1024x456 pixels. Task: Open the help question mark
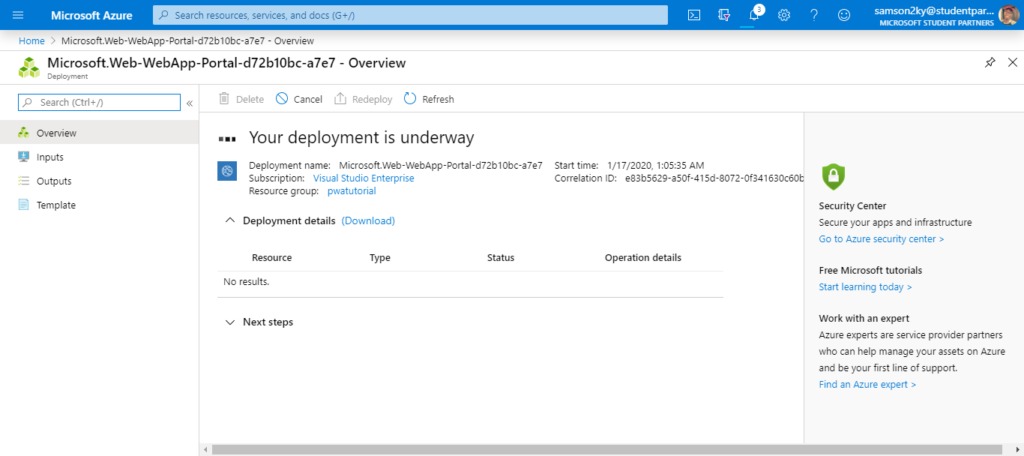point(814,15)
